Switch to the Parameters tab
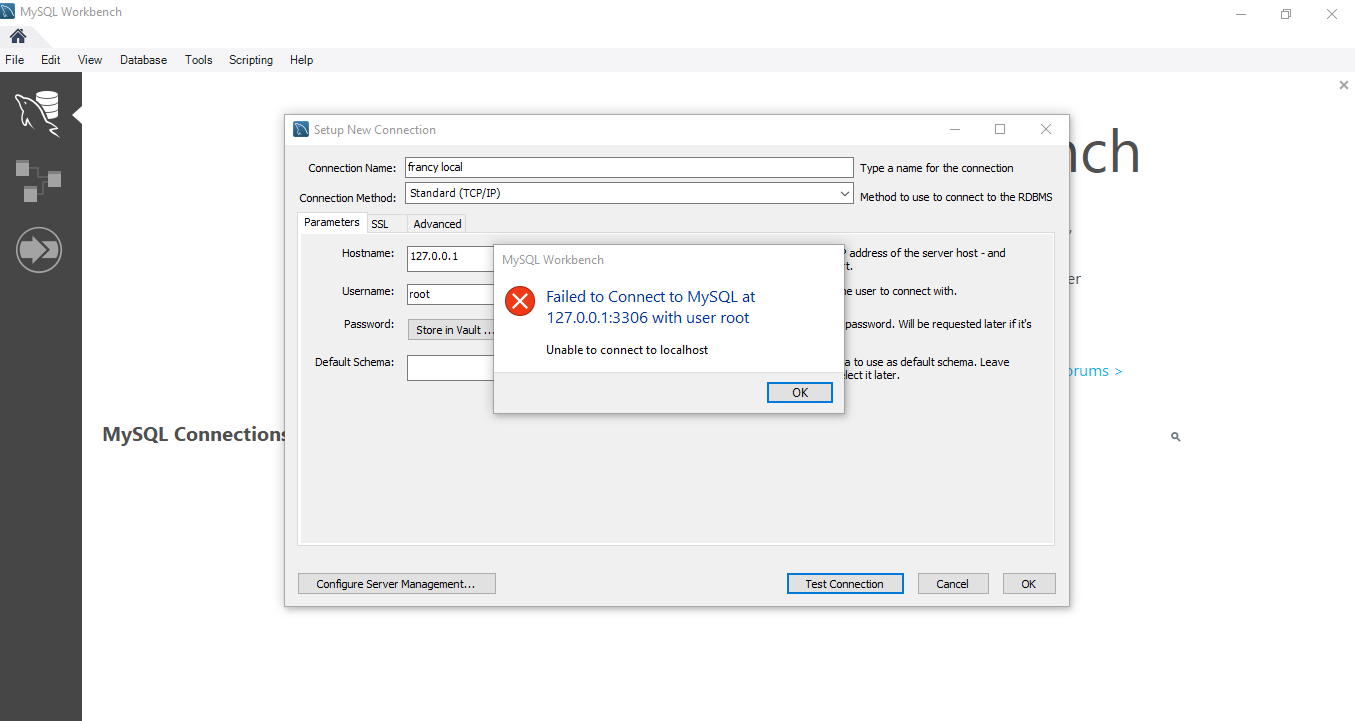This screenshot has height=721, width=1355. [x=332, y=222]
